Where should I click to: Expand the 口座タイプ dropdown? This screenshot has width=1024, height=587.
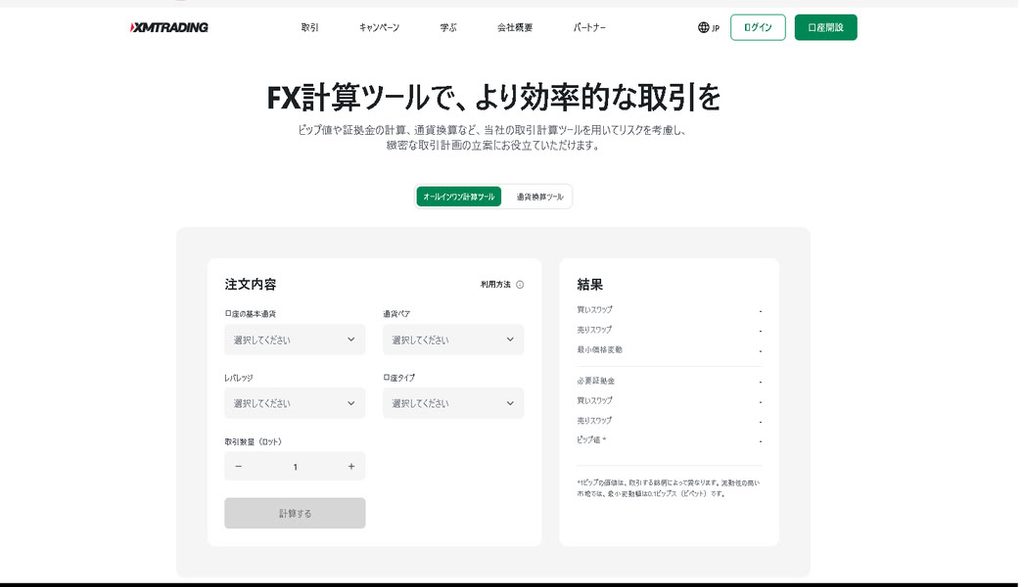[453, 403]
